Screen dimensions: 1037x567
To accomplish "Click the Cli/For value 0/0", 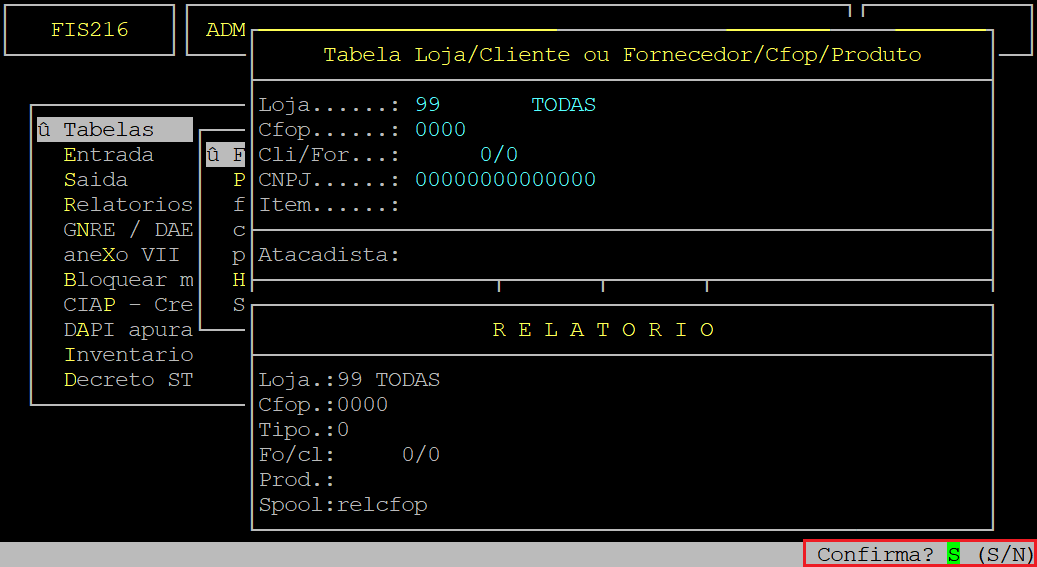I will tap(499, 155).
